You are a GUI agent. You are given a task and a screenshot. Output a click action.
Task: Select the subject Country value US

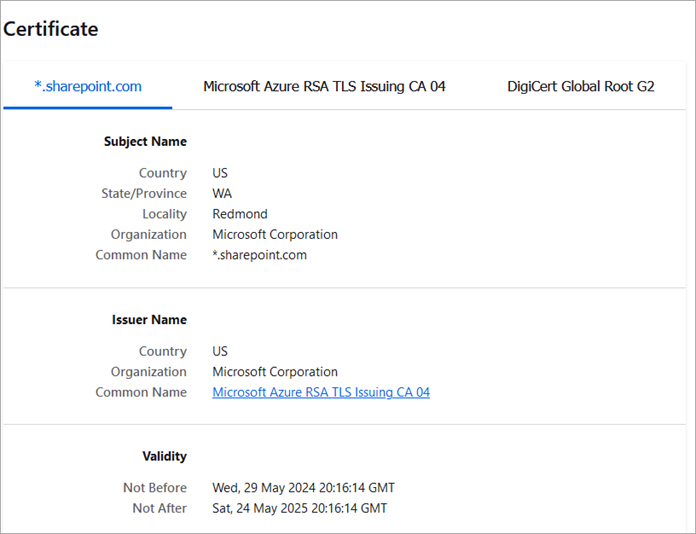click(220, 173)
